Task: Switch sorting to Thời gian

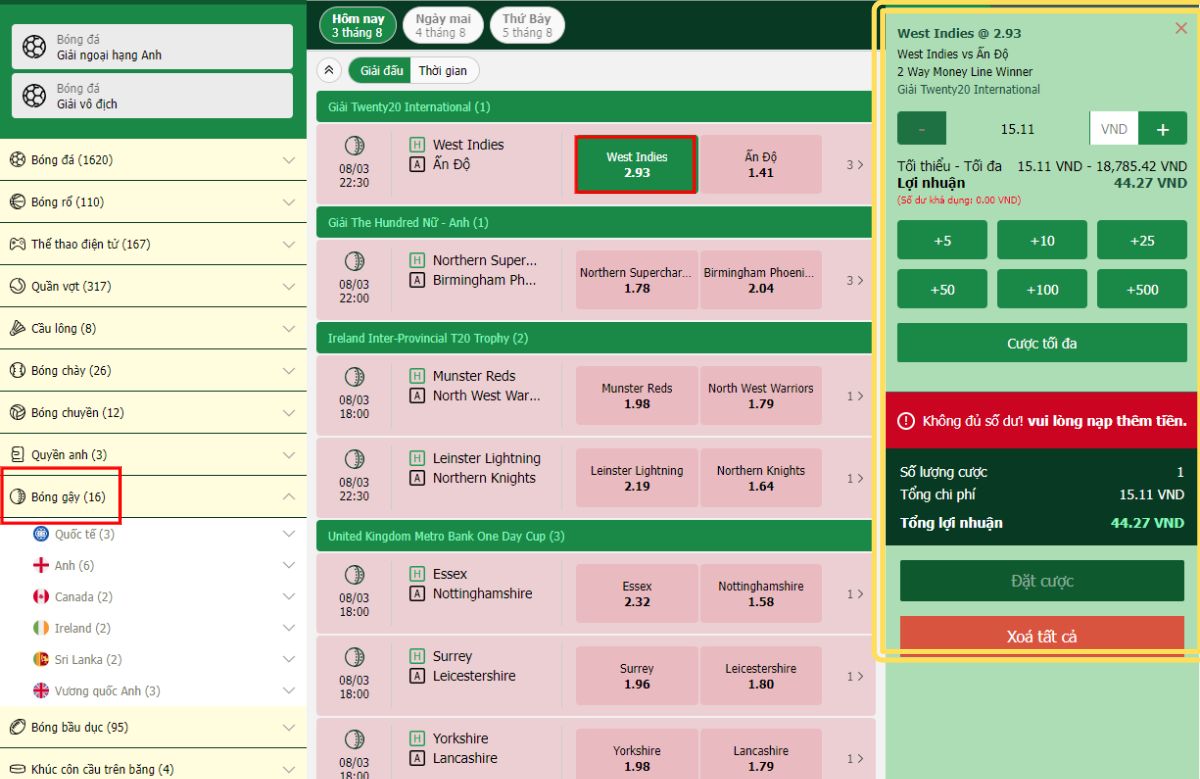Action: [443, 70]
